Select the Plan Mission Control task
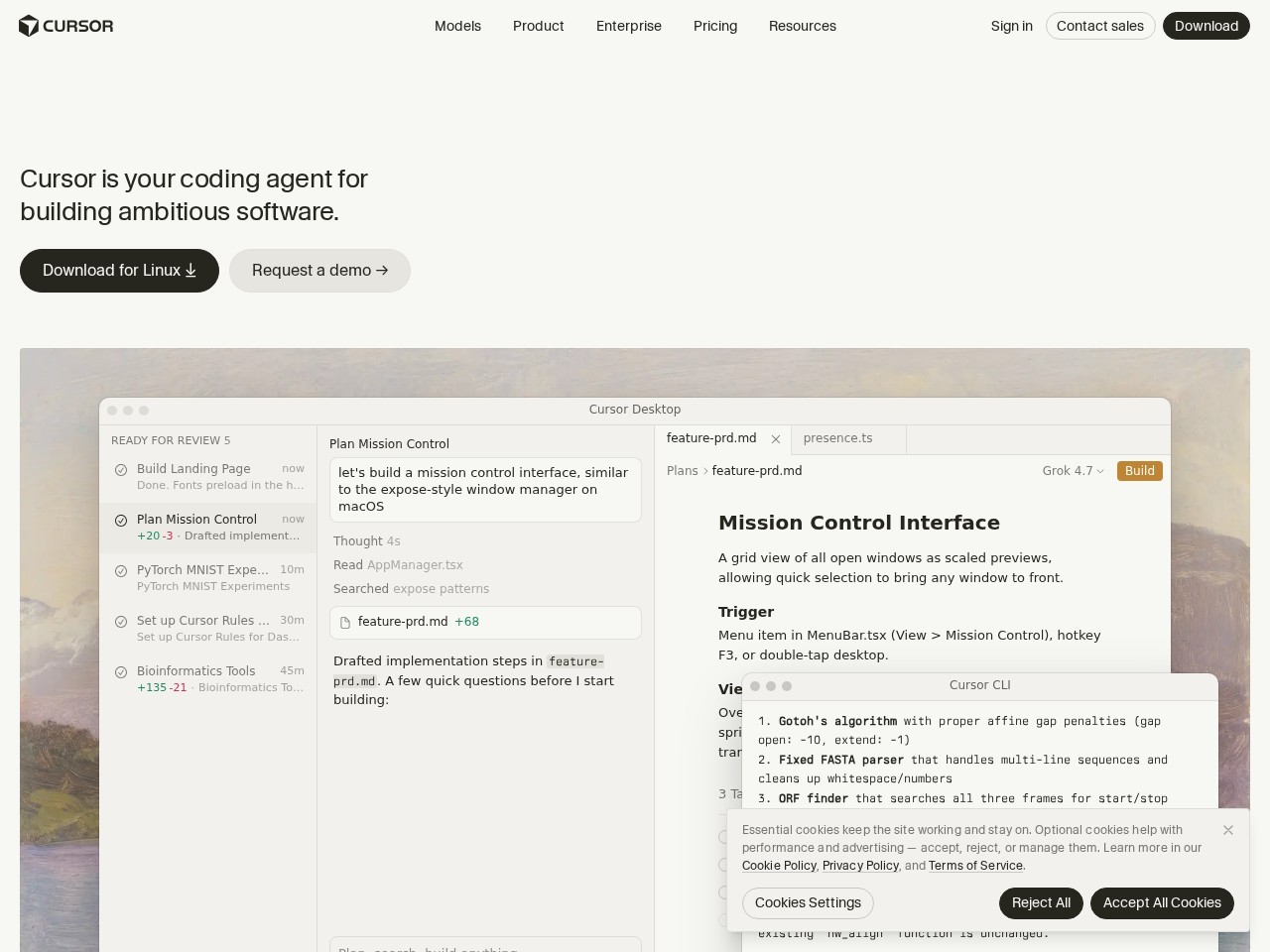The width and height of the screenshot is (1270, 952). click(208, 528)
